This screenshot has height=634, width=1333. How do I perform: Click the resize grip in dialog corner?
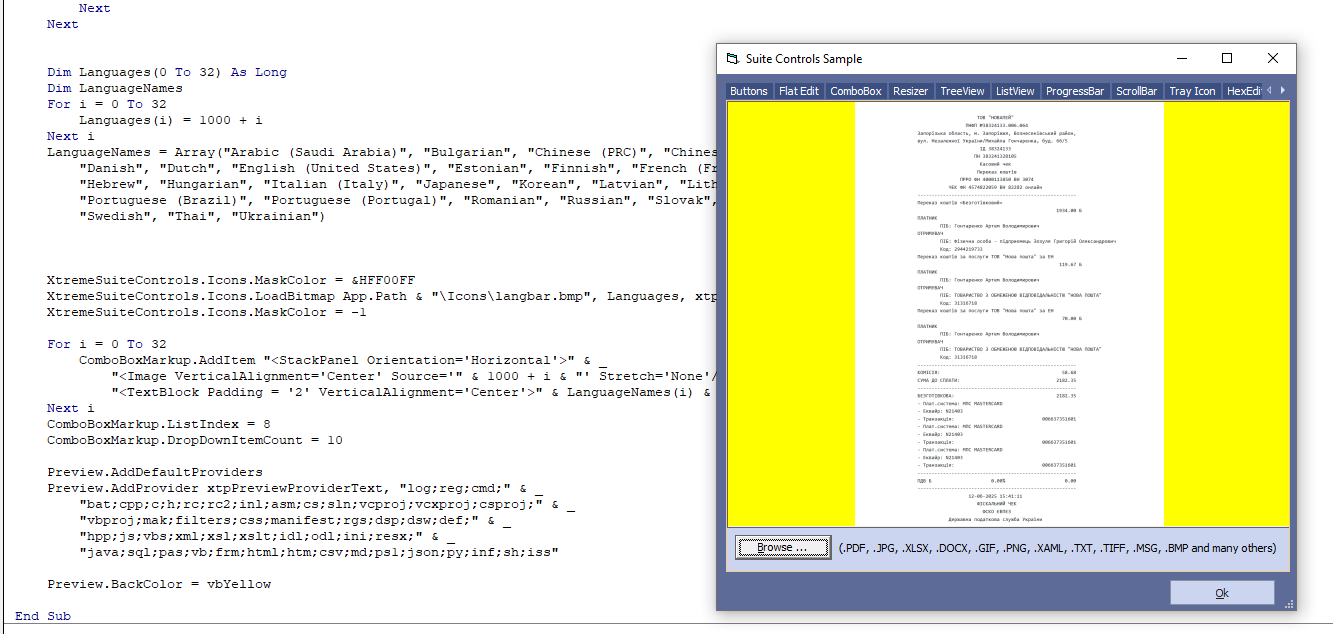click(x=1289, y=604)
